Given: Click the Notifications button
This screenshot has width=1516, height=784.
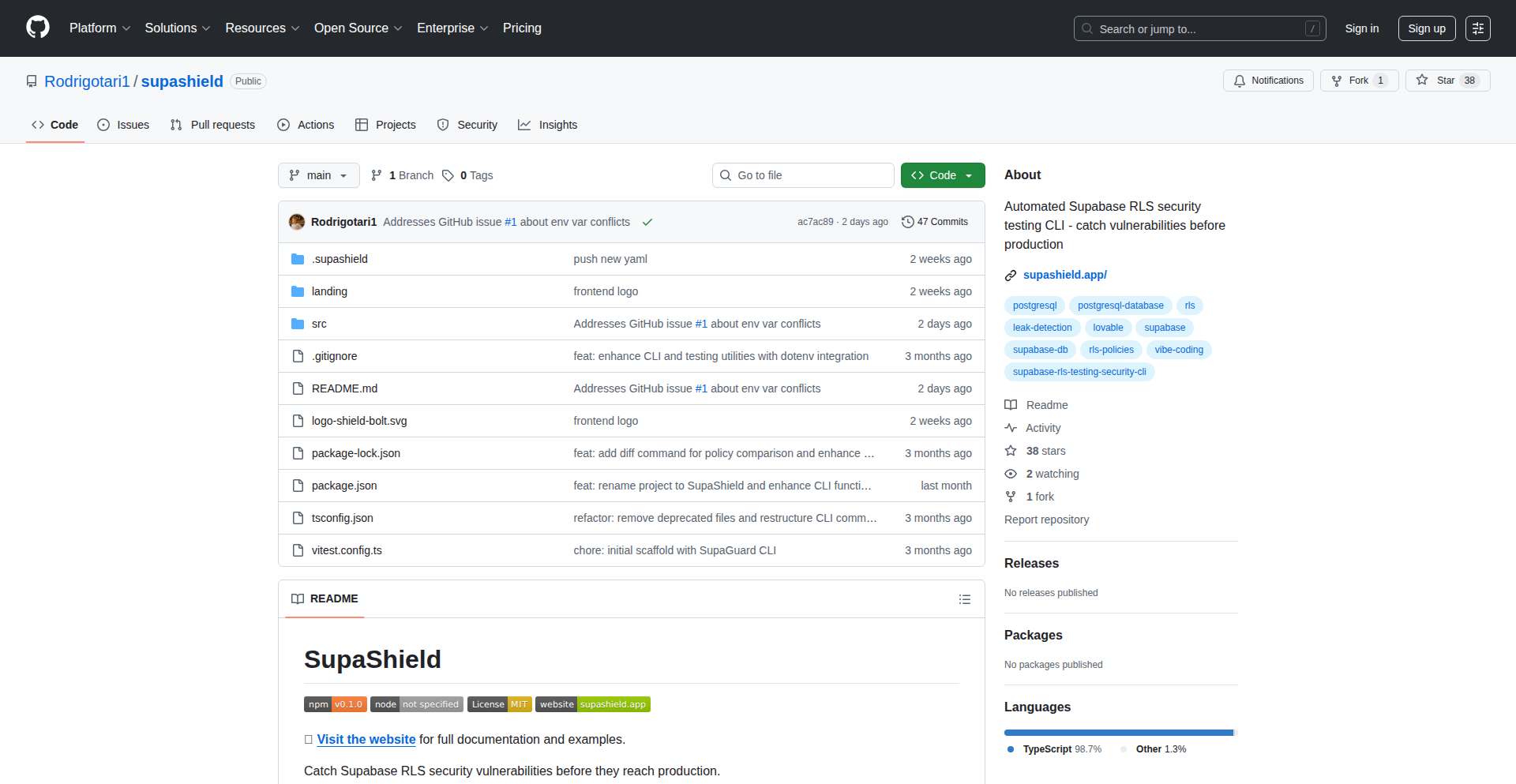Looking at the screenshot, I should click(1268, 81).
